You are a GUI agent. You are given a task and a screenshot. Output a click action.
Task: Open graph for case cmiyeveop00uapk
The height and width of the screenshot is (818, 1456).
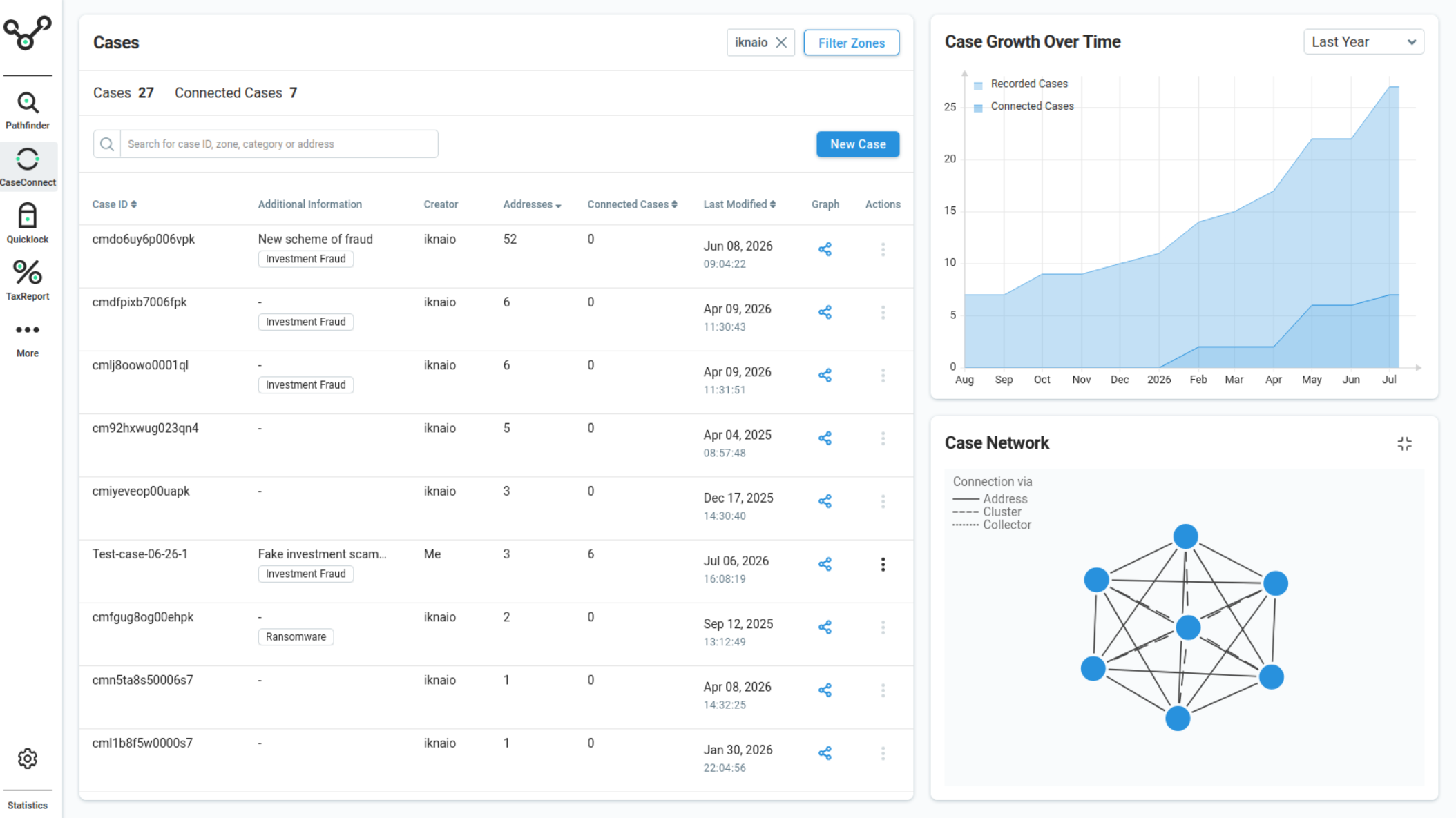pos(825,501)
